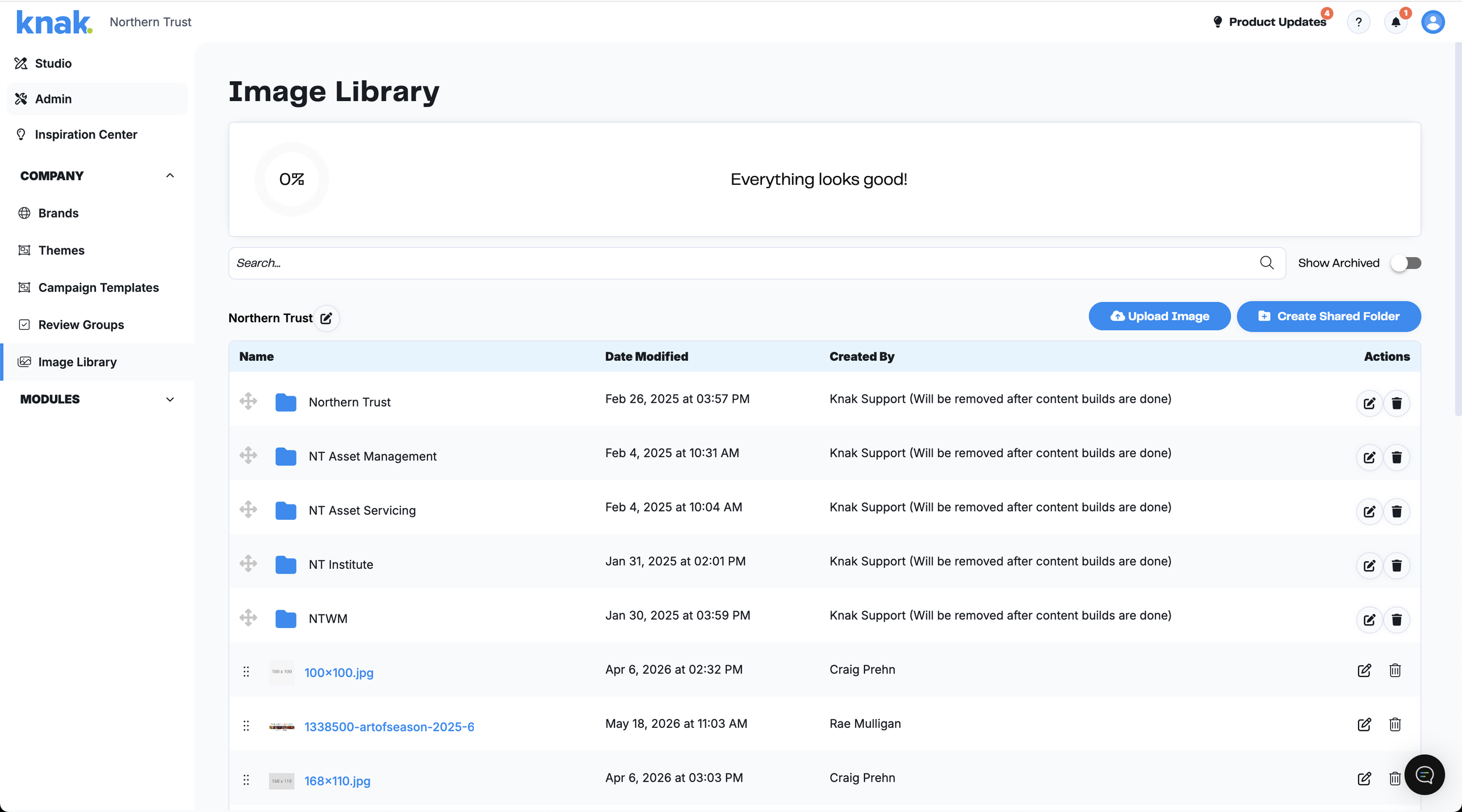The height and width of the screenshot is (812, 1462).
Task: Edit the NT Institute folder
Action: coord(1369,565)
